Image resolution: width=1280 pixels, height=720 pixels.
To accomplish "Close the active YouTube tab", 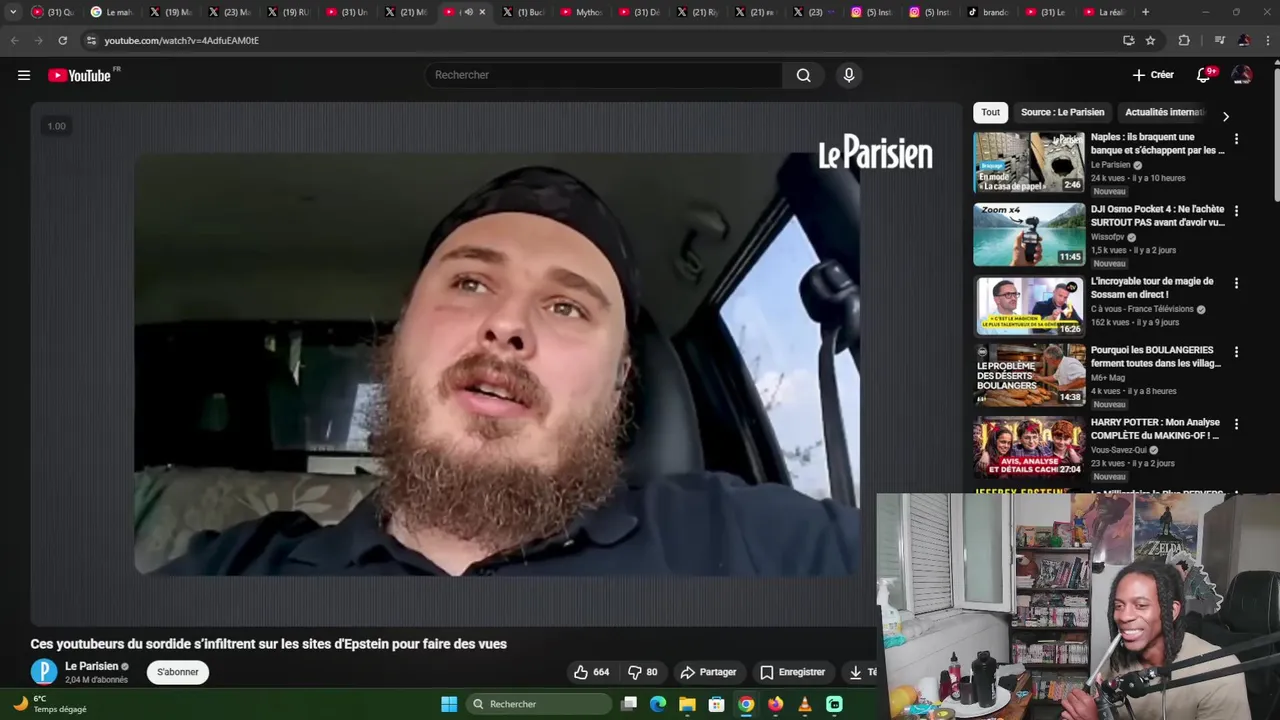I will pos(482,12).
